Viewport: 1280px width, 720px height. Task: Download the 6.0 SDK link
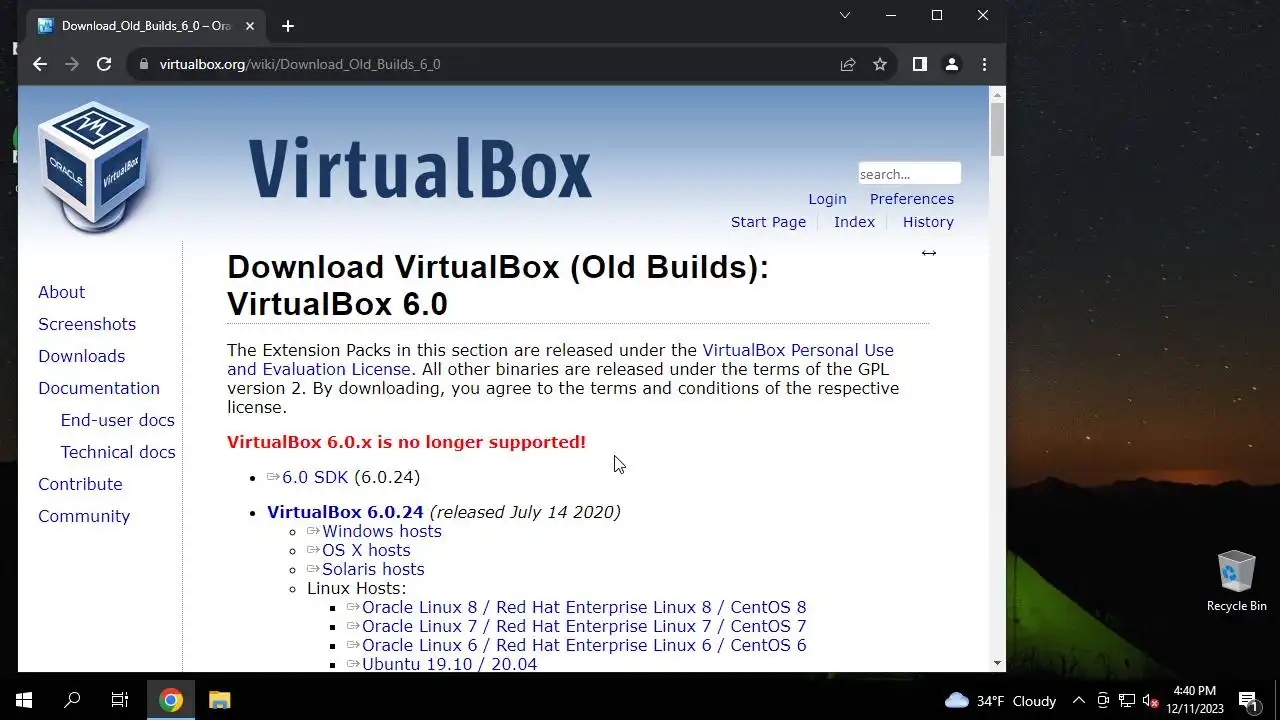click(314, 477)
